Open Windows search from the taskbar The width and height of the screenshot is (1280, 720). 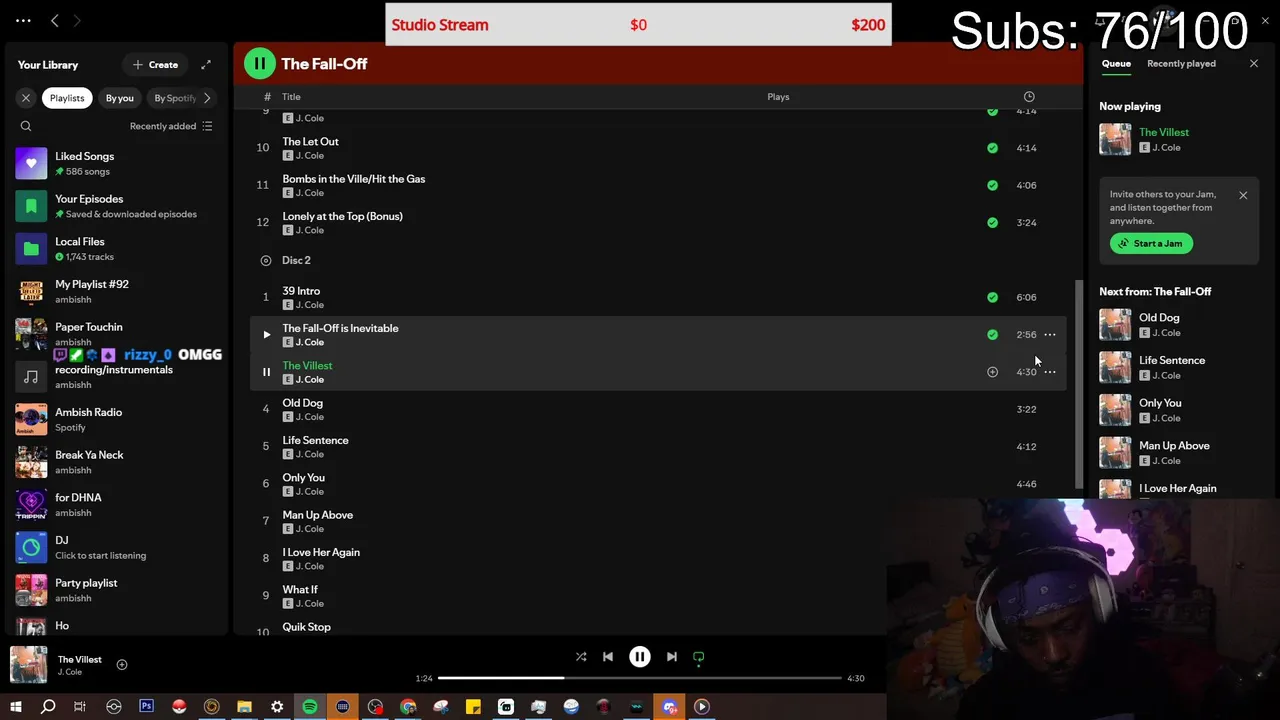(48, 707)
